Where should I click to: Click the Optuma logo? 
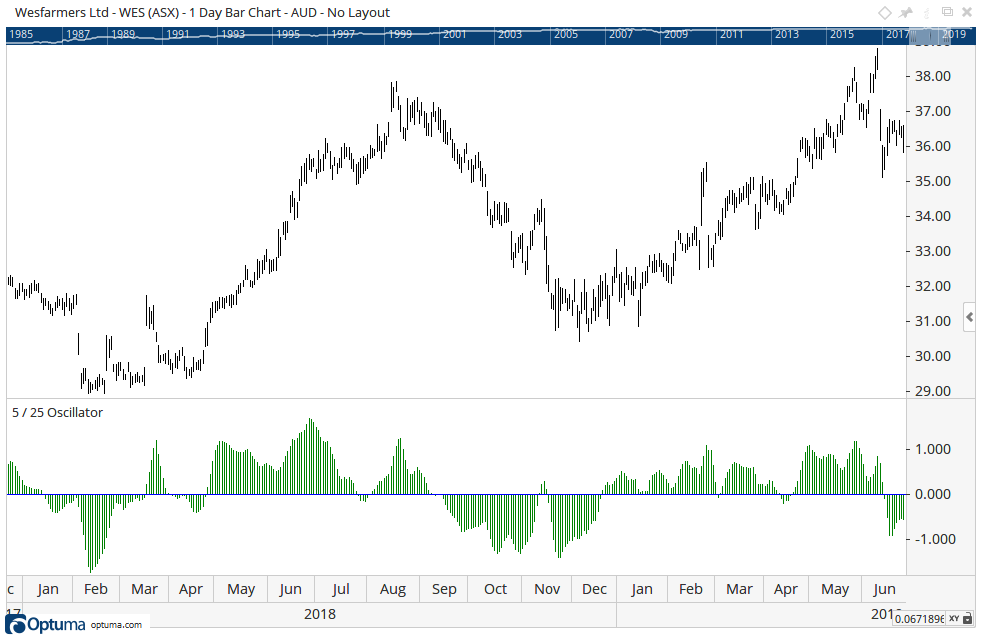point(44,624)
